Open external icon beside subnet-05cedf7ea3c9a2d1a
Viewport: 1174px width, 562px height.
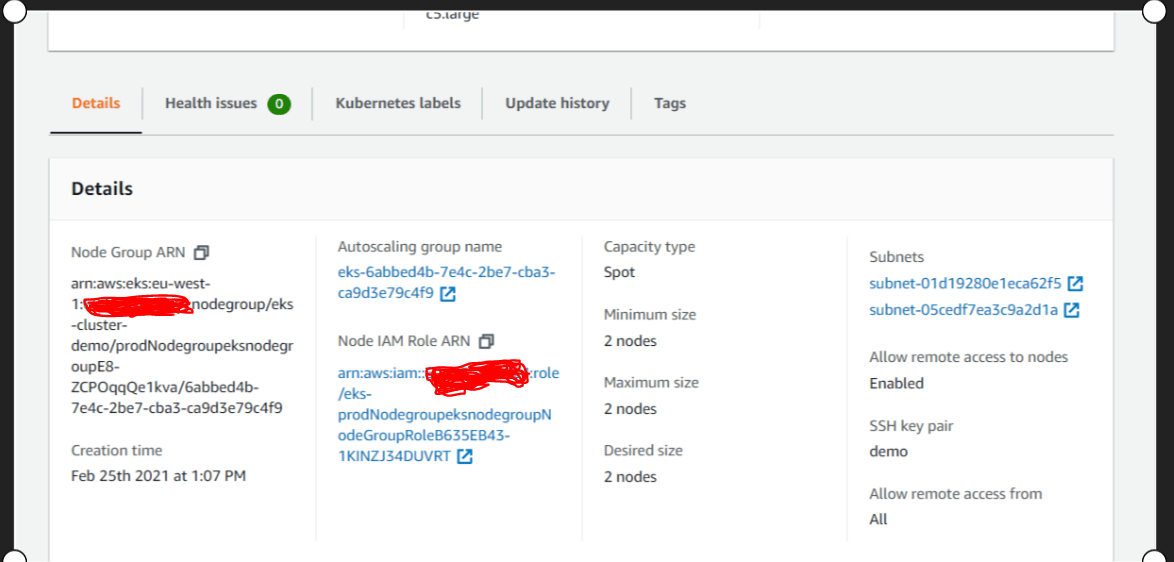[1071, 310]
